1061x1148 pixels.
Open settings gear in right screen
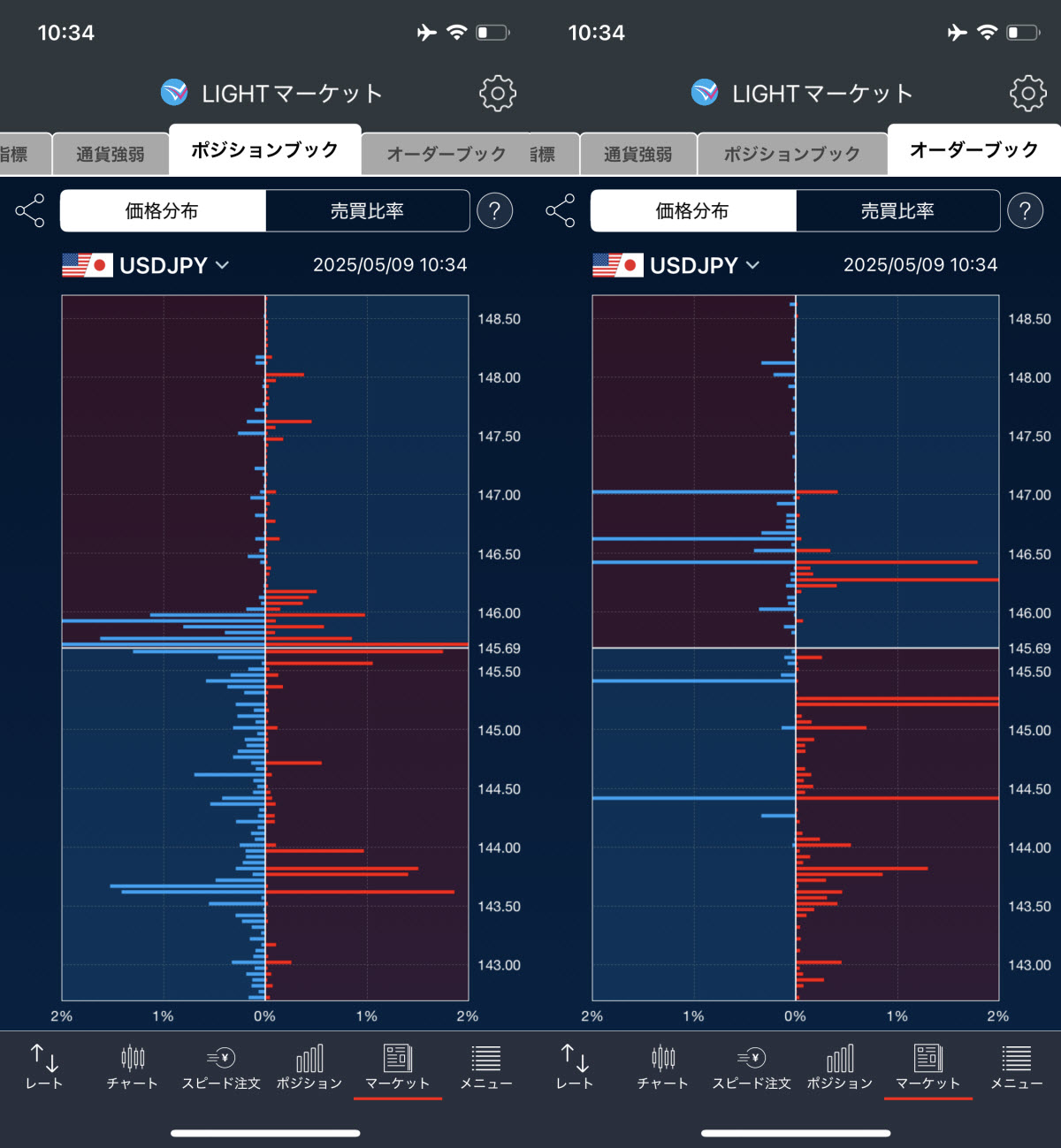point(1028,93)
